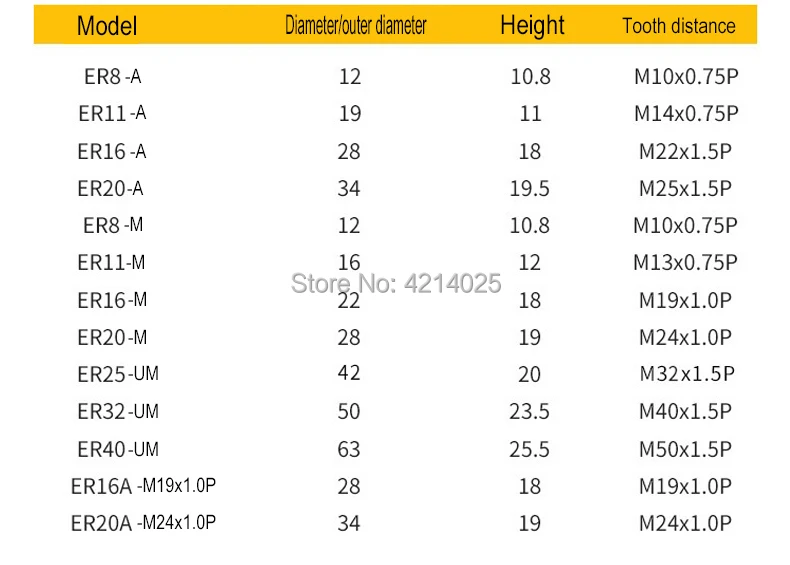Click the ER25-UM model entry

coord(118,374)
